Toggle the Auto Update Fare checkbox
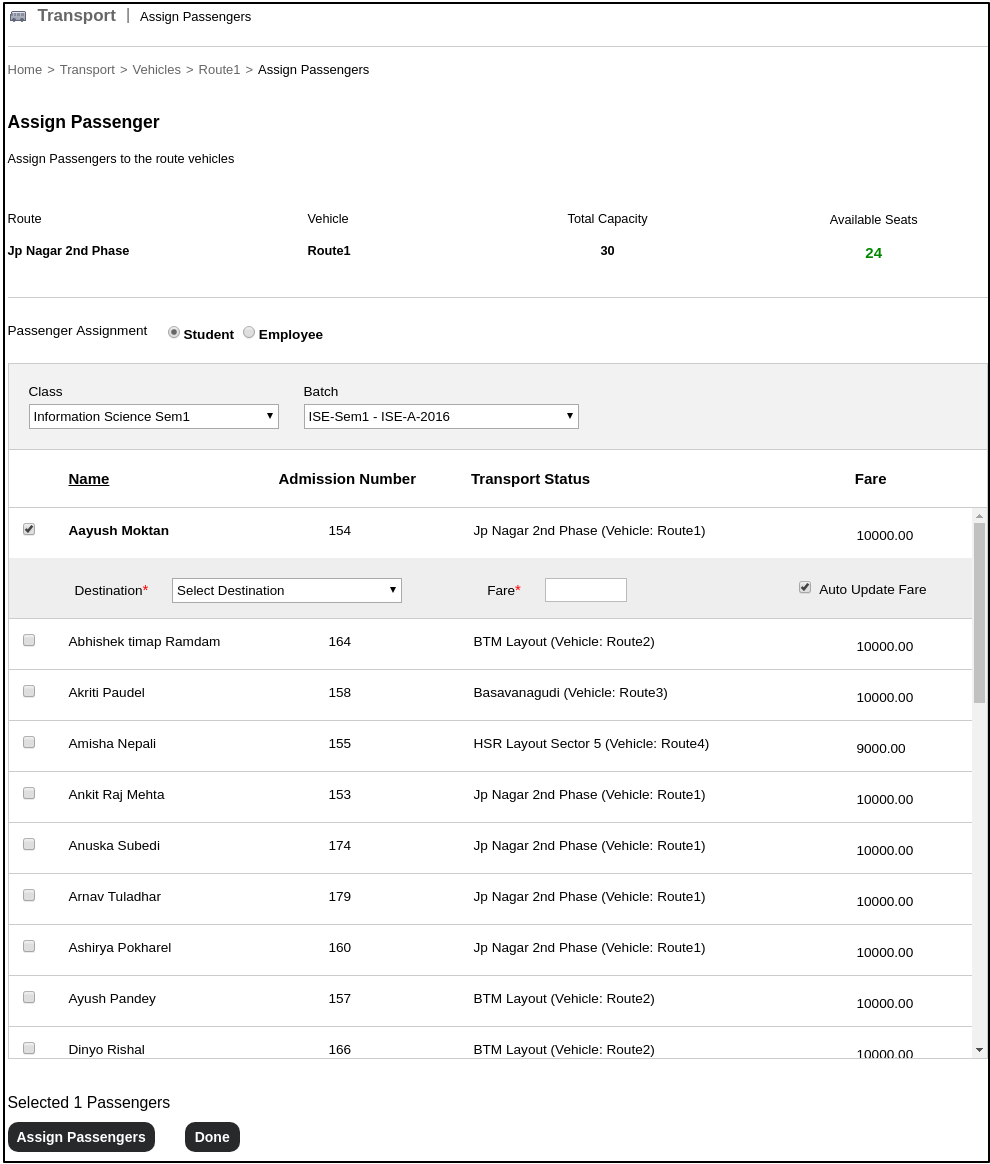Screen dimensions: 990x1164 (805, 588)
